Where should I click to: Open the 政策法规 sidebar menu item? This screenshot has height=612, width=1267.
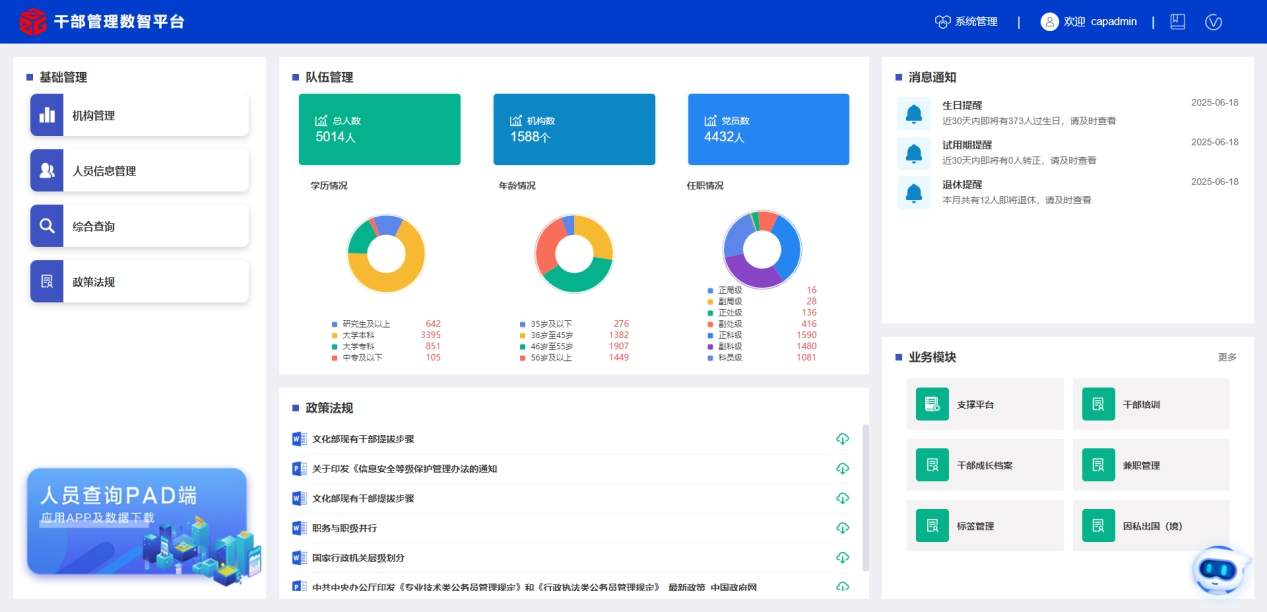(139, 282)
